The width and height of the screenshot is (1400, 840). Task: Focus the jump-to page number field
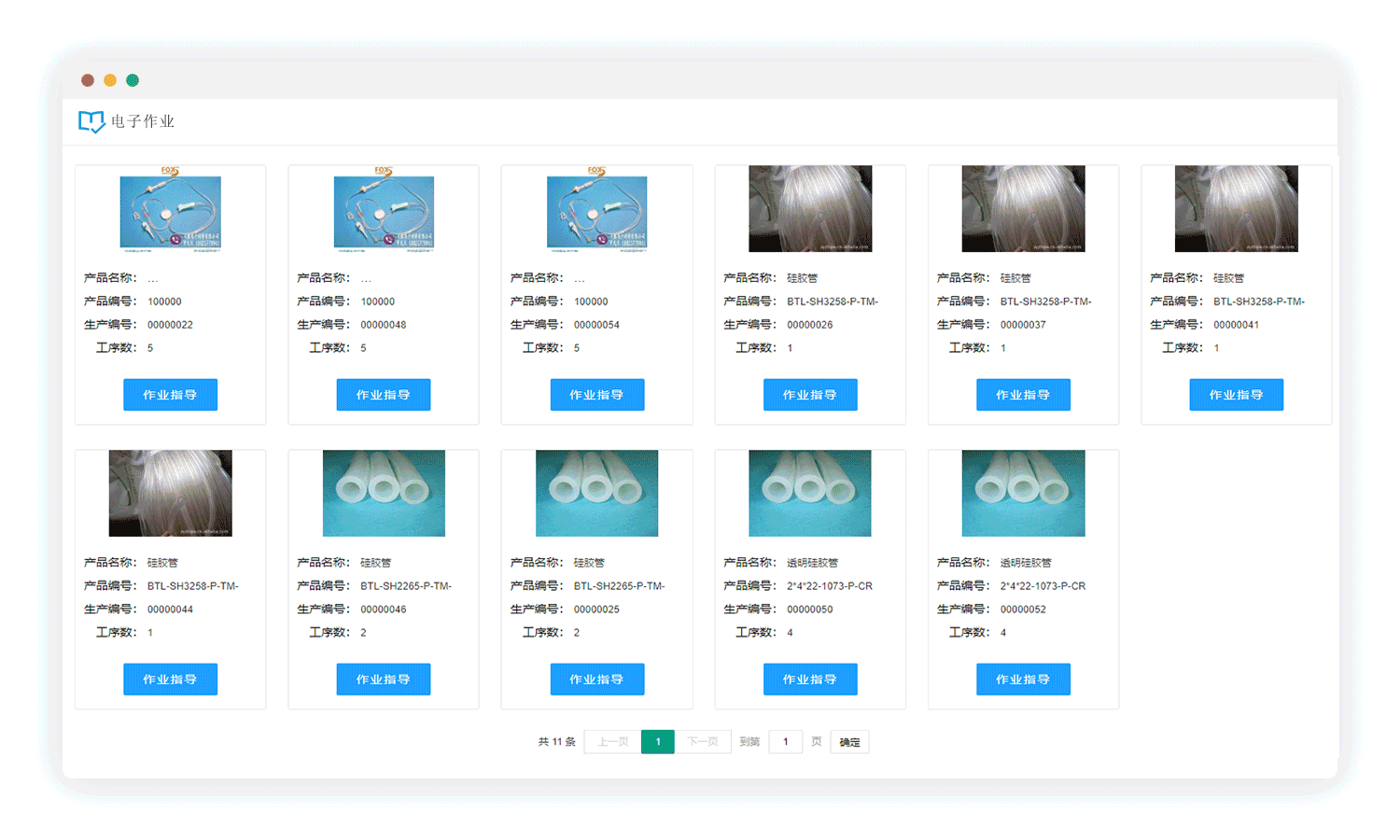coord(785,742)
